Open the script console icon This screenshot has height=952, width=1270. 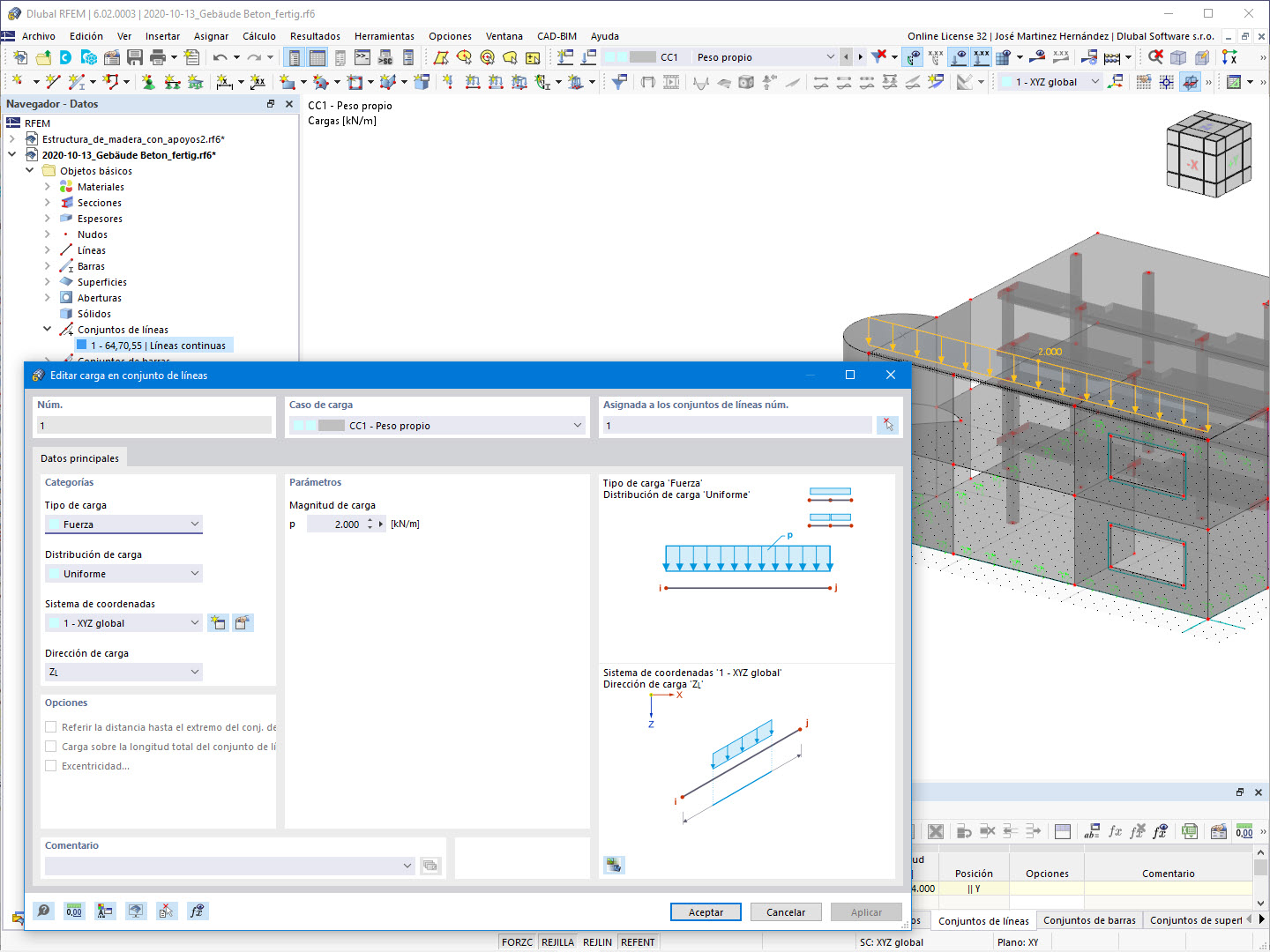point(362,57)
